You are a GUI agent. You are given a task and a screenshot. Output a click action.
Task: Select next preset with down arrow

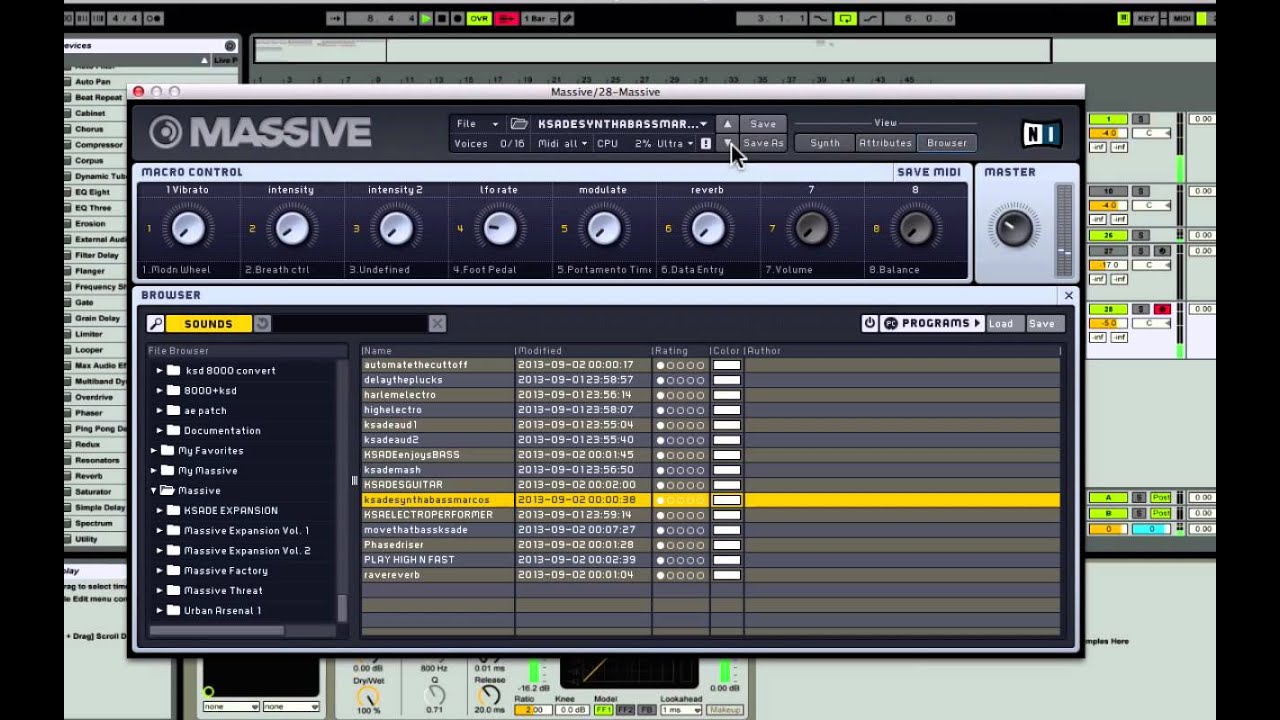(727, 143)
